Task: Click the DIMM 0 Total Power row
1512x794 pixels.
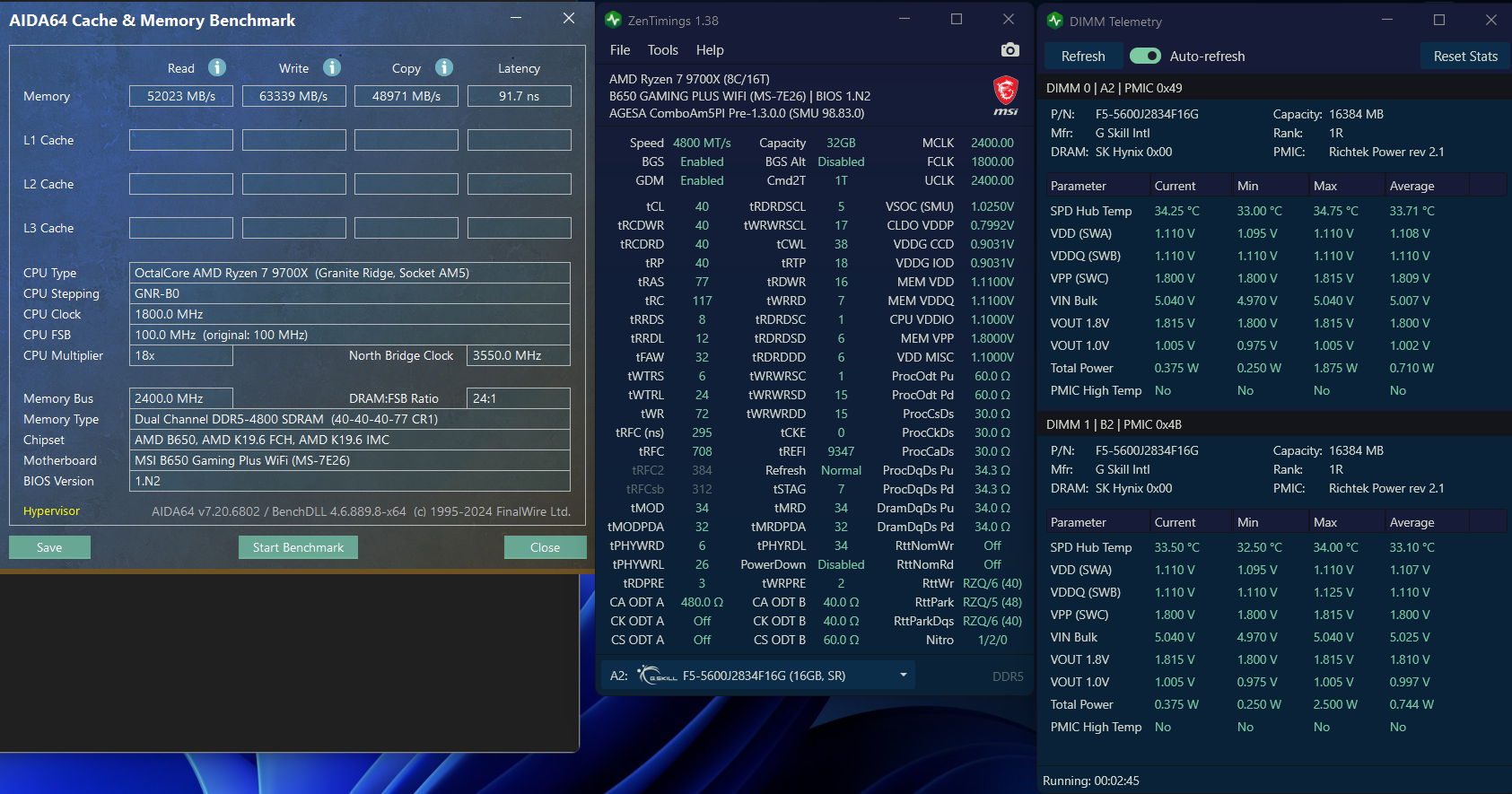Action: tap(1275, 368)
